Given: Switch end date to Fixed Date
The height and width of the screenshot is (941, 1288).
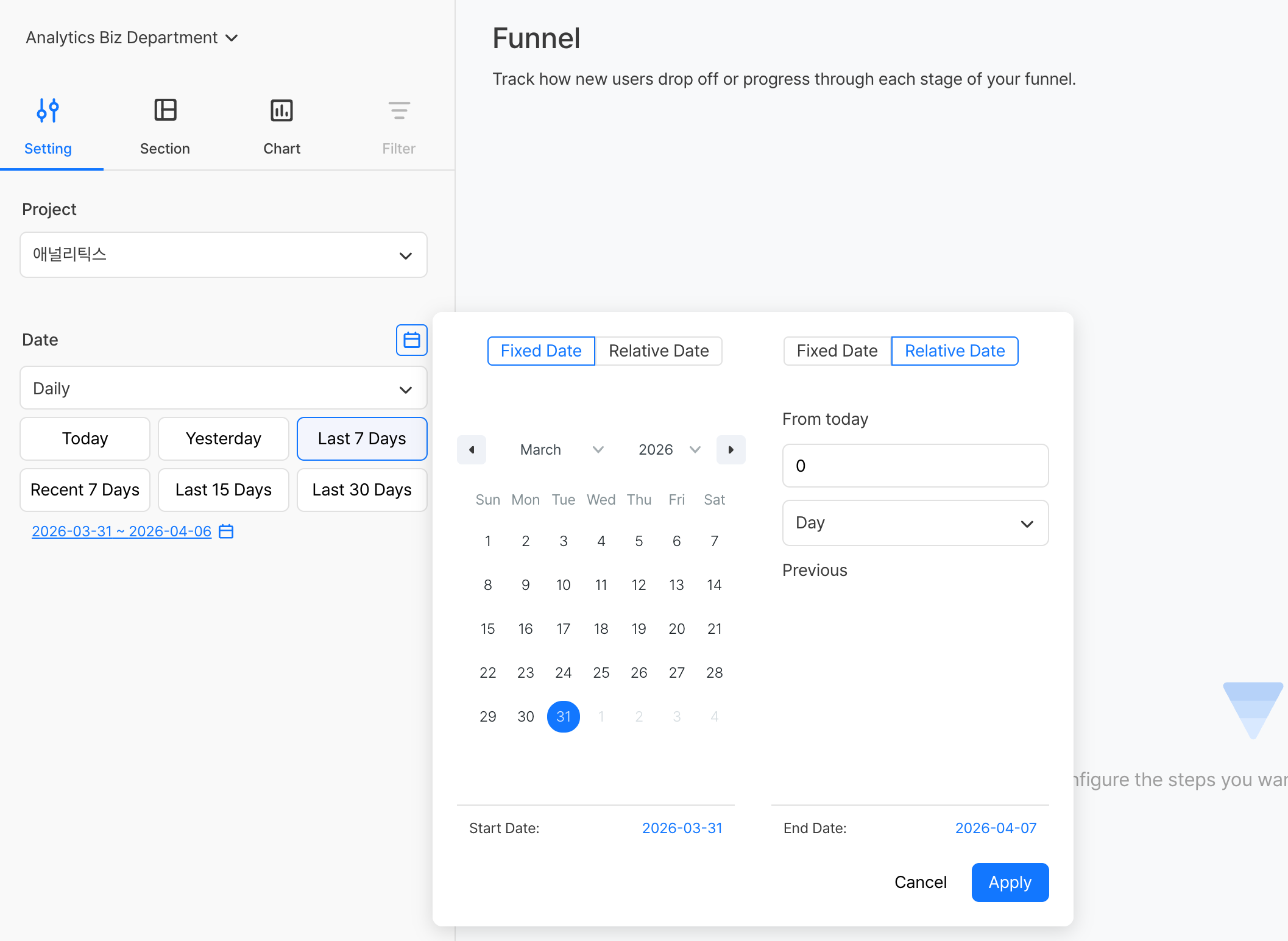Looking at the screenshot, I should (x=837, y=351).
